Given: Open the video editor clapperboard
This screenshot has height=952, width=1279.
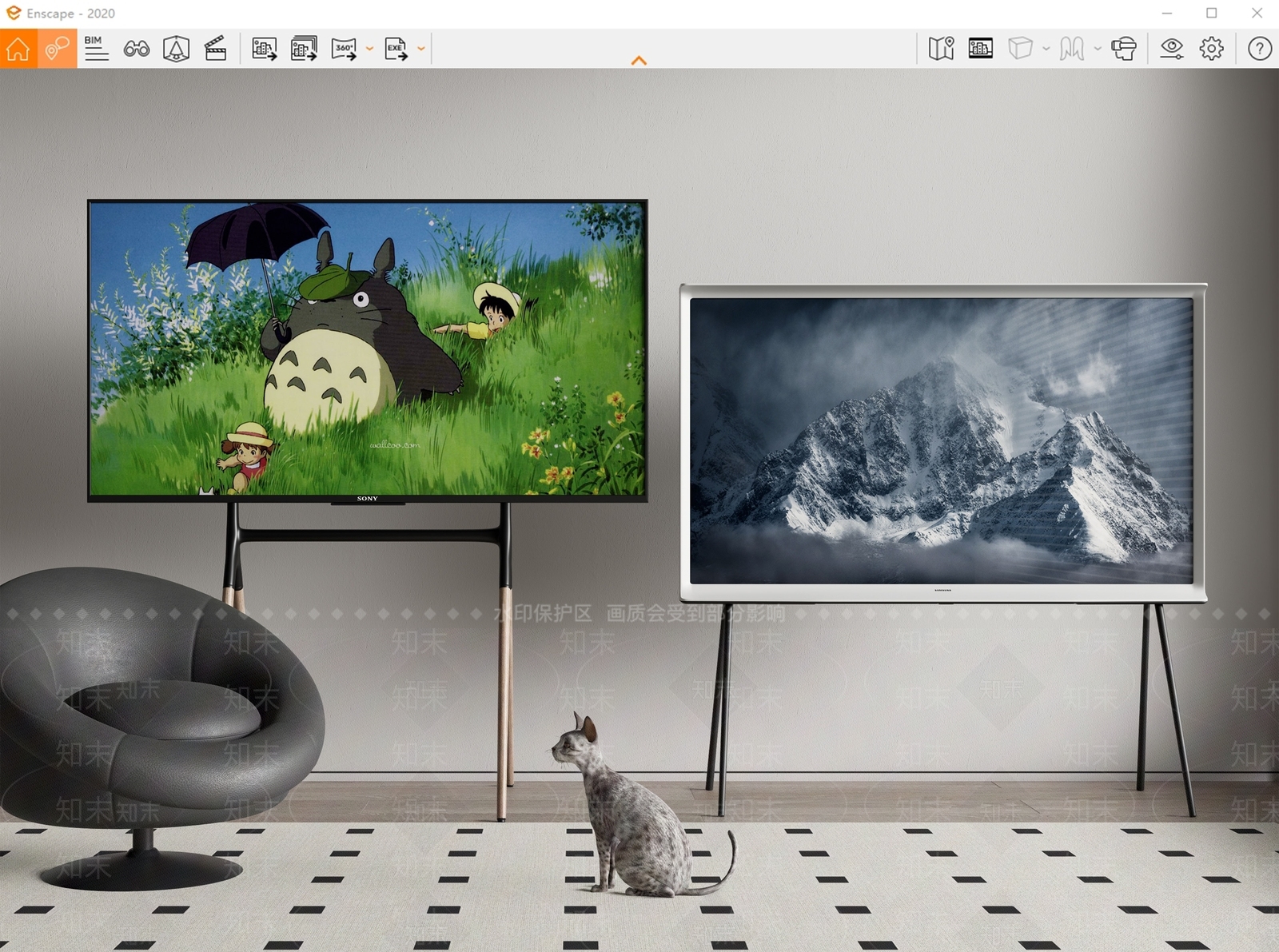Looking at the screenshot, I should click(216, 49).
